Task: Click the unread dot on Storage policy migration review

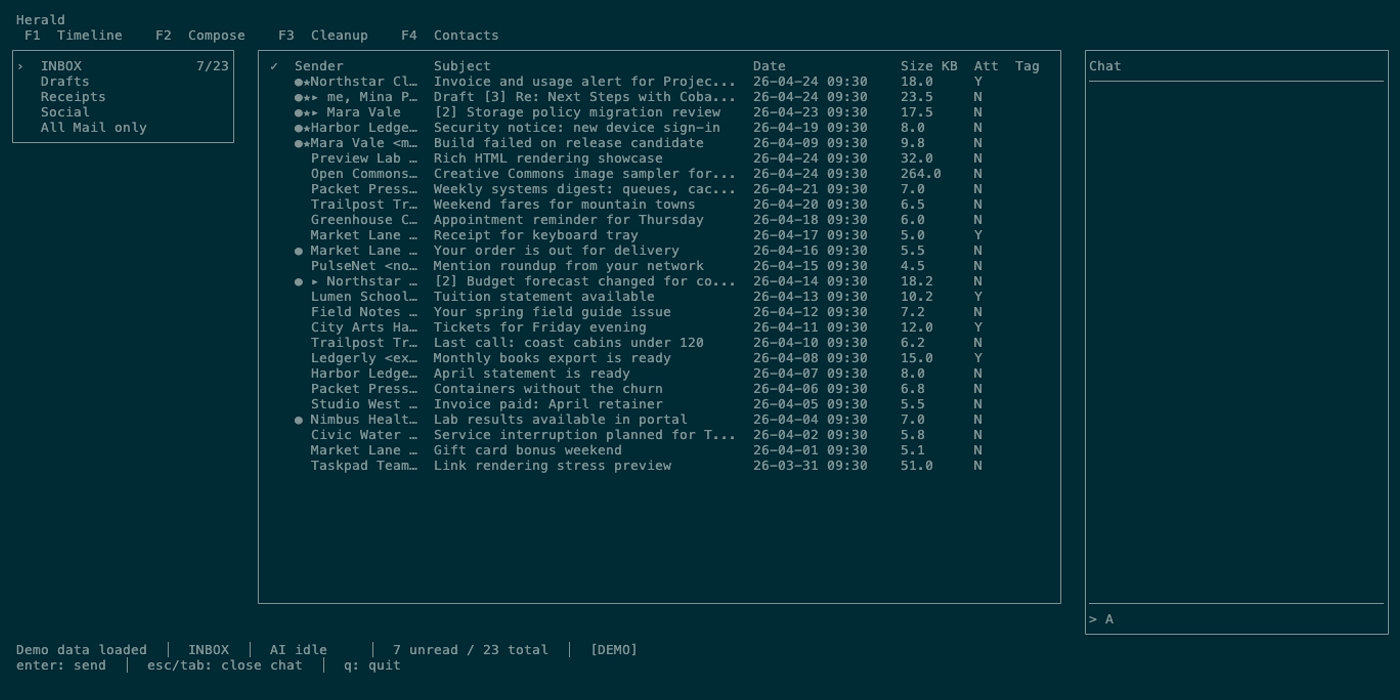Action: coord(298,113)
